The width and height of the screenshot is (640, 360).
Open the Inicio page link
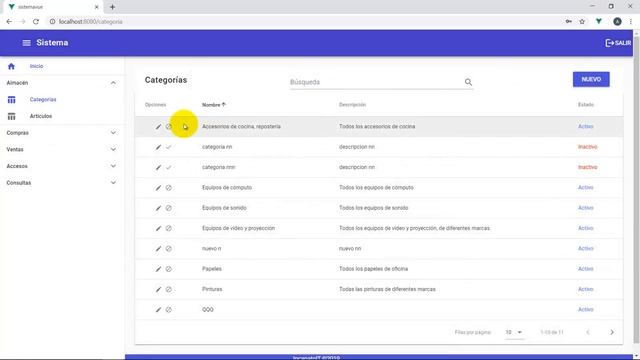pos(36,66)
